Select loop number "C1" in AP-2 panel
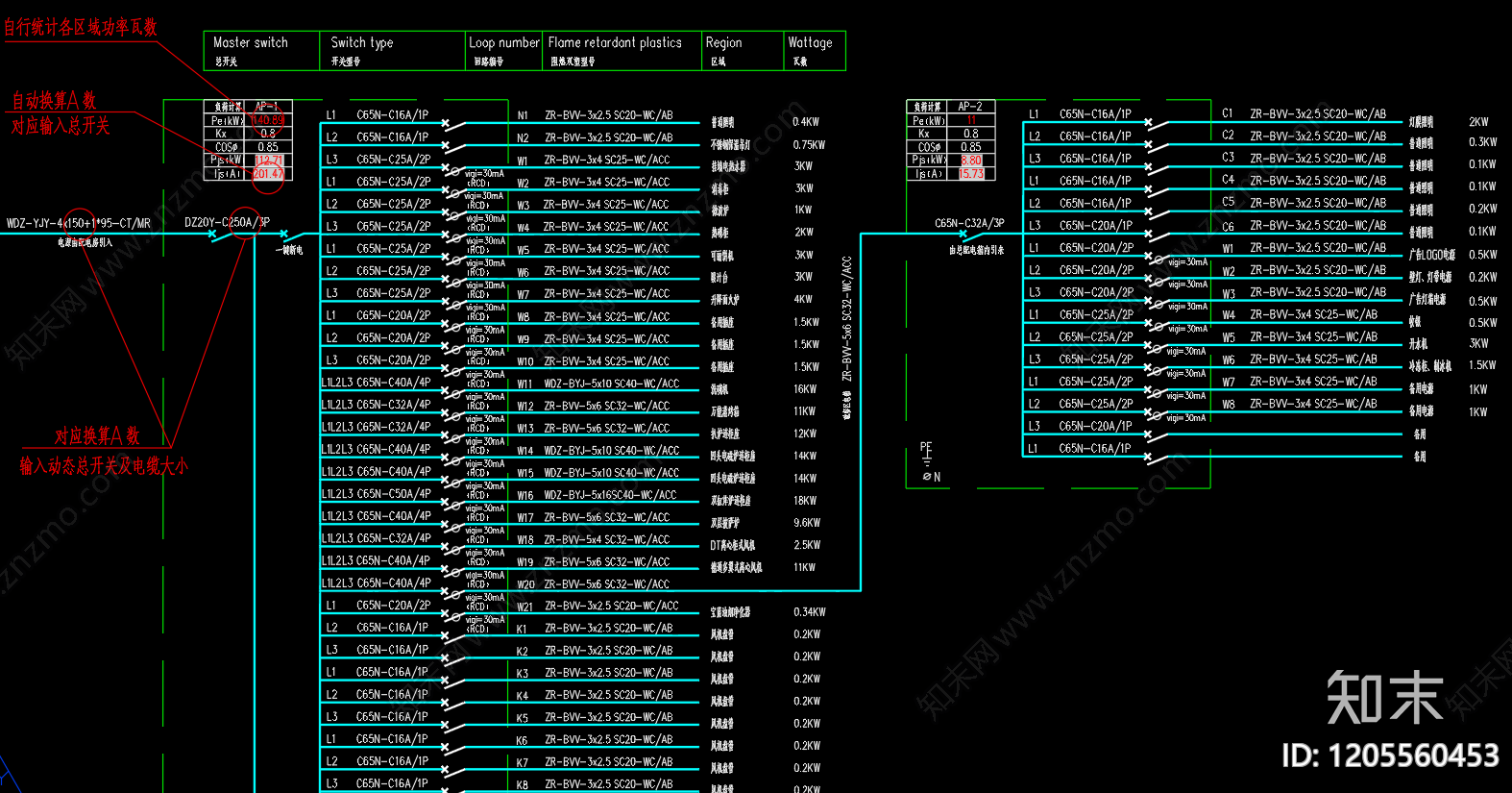 [x=1228, y=113]
